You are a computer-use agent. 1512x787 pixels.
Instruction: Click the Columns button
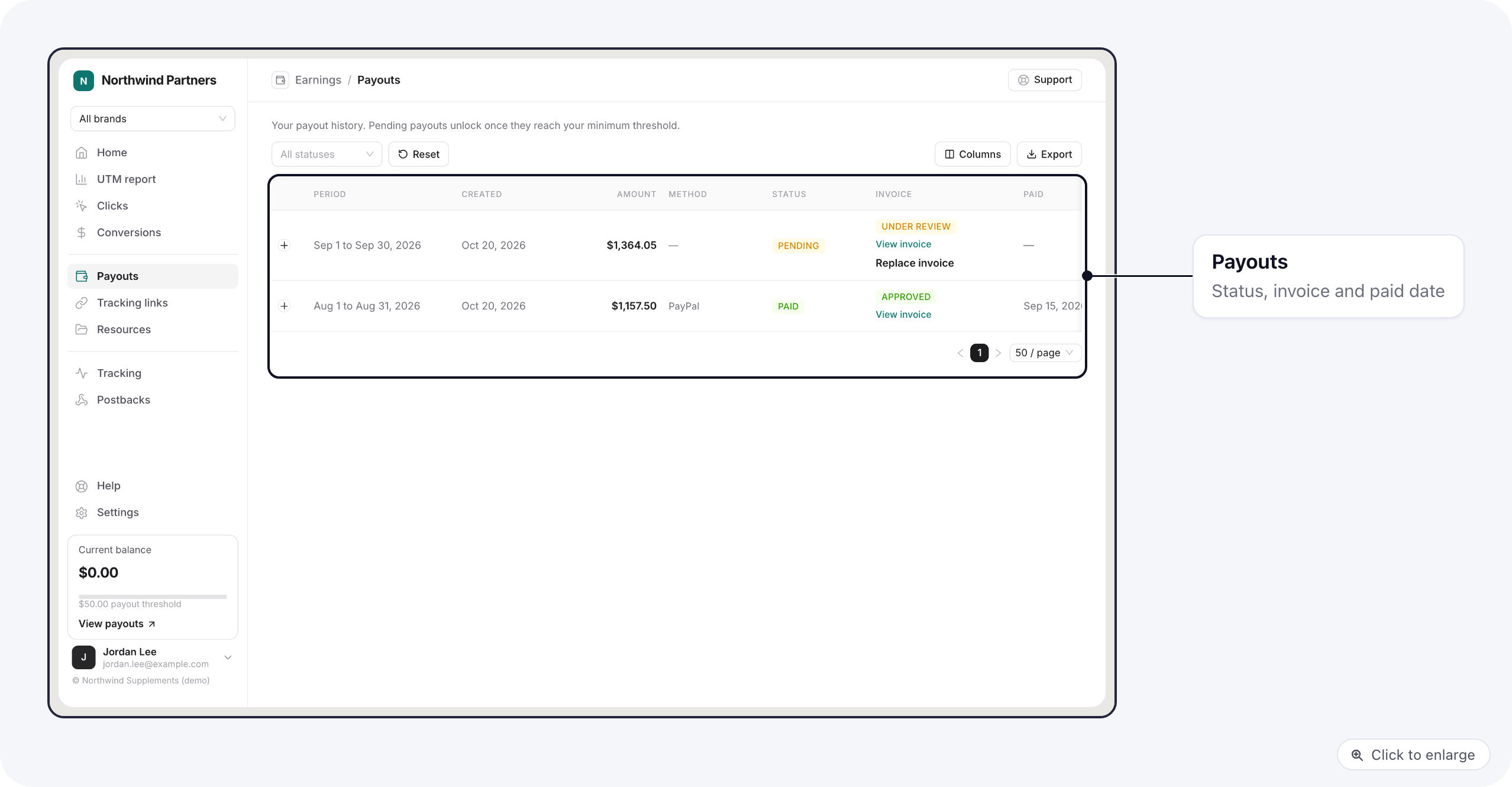(973, 154)
